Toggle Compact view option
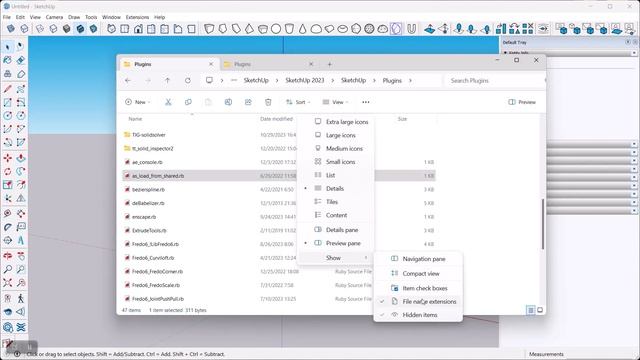The height and width of the screenshot is (360, 640). 418,273
